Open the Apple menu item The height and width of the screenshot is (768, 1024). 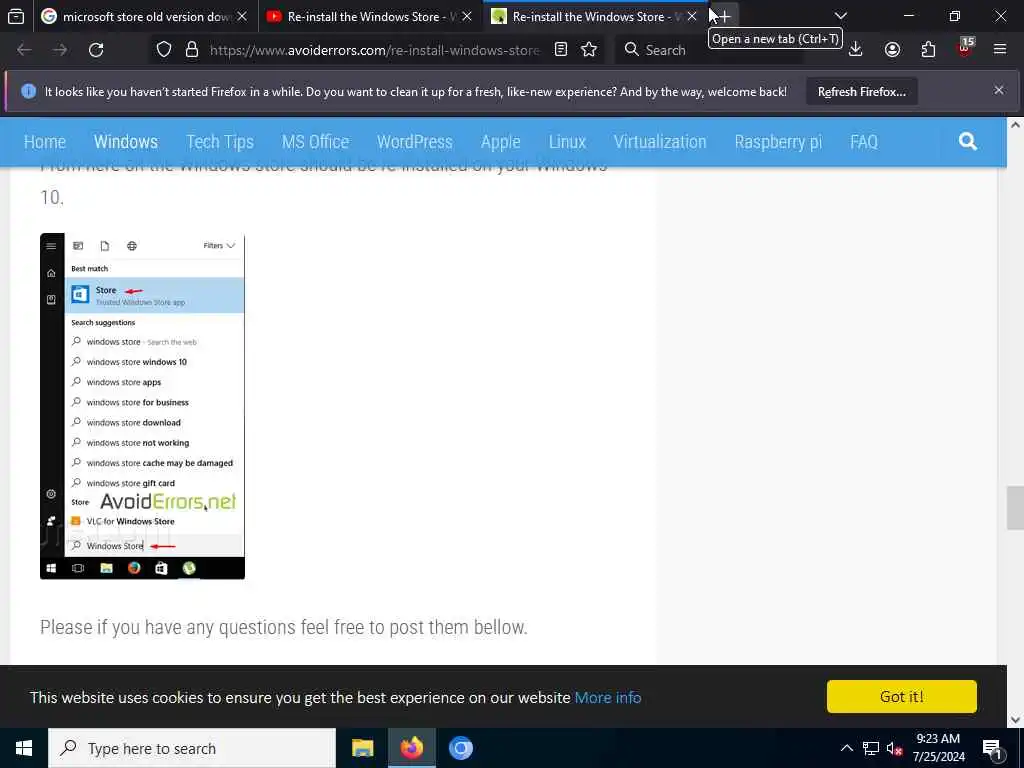click(501, 142)
